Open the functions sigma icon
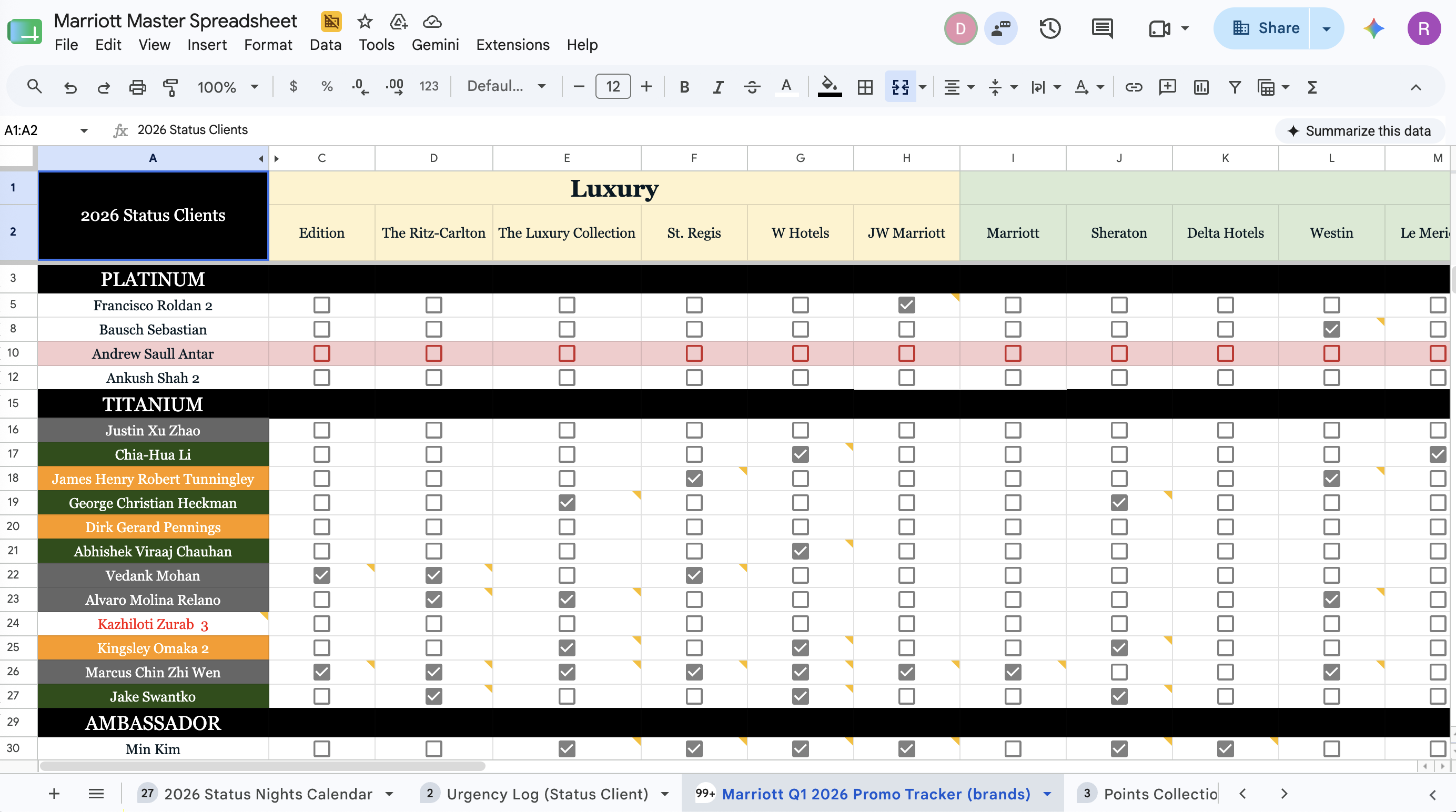This screenshot has width=1456, height=812. pyautogui.click(x=1312, y=87)
